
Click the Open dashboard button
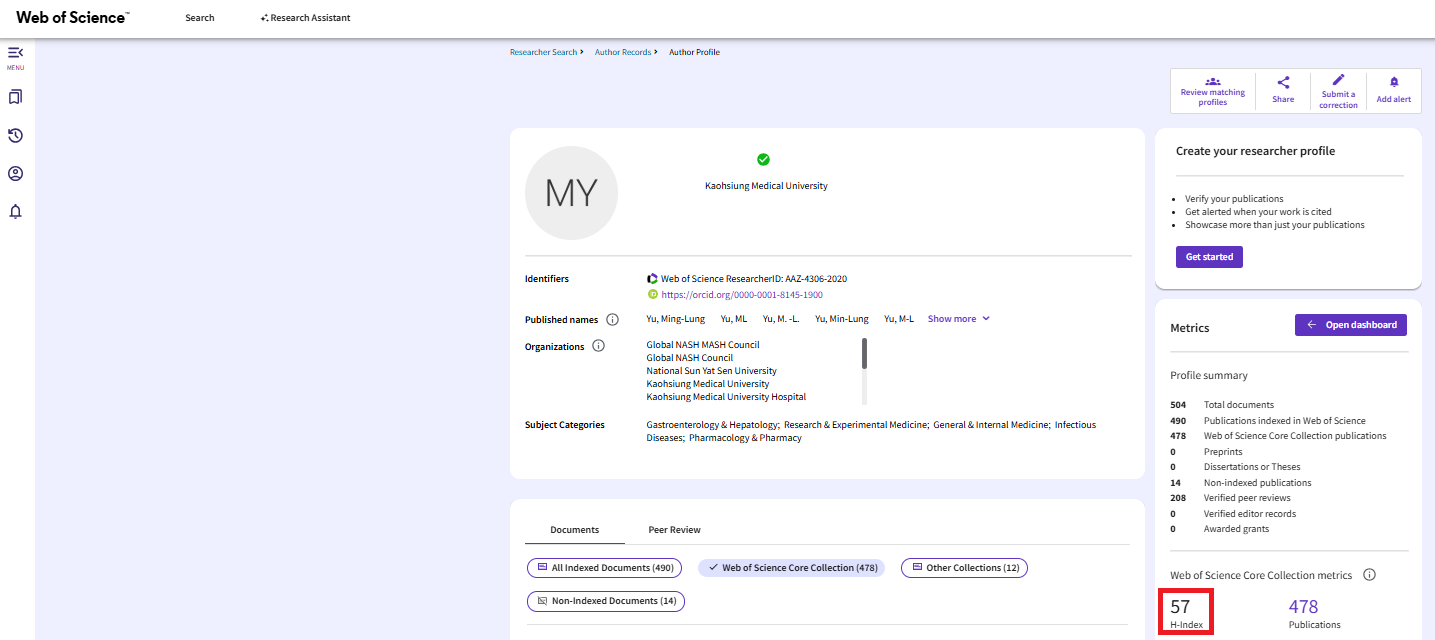[1351, 325]
